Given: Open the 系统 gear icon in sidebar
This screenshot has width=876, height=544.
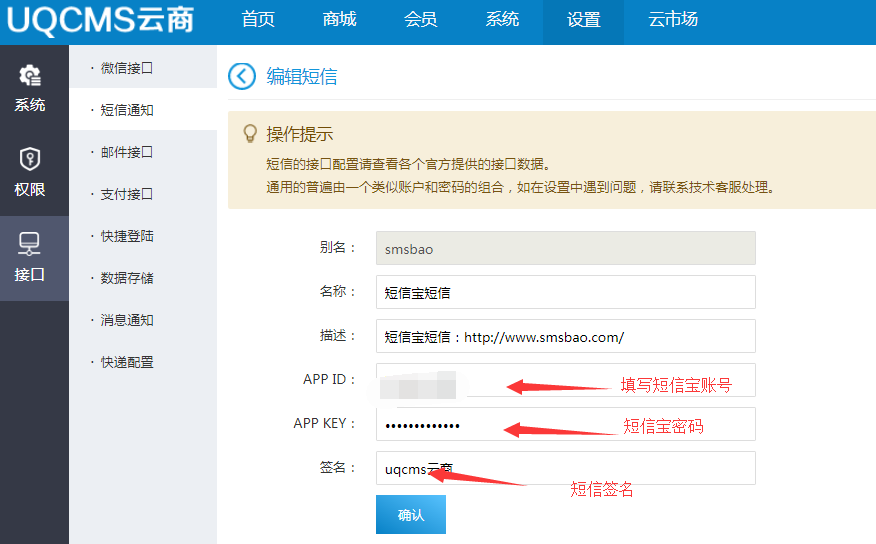Looking at the screenshot, I should [x=30, y=76].
